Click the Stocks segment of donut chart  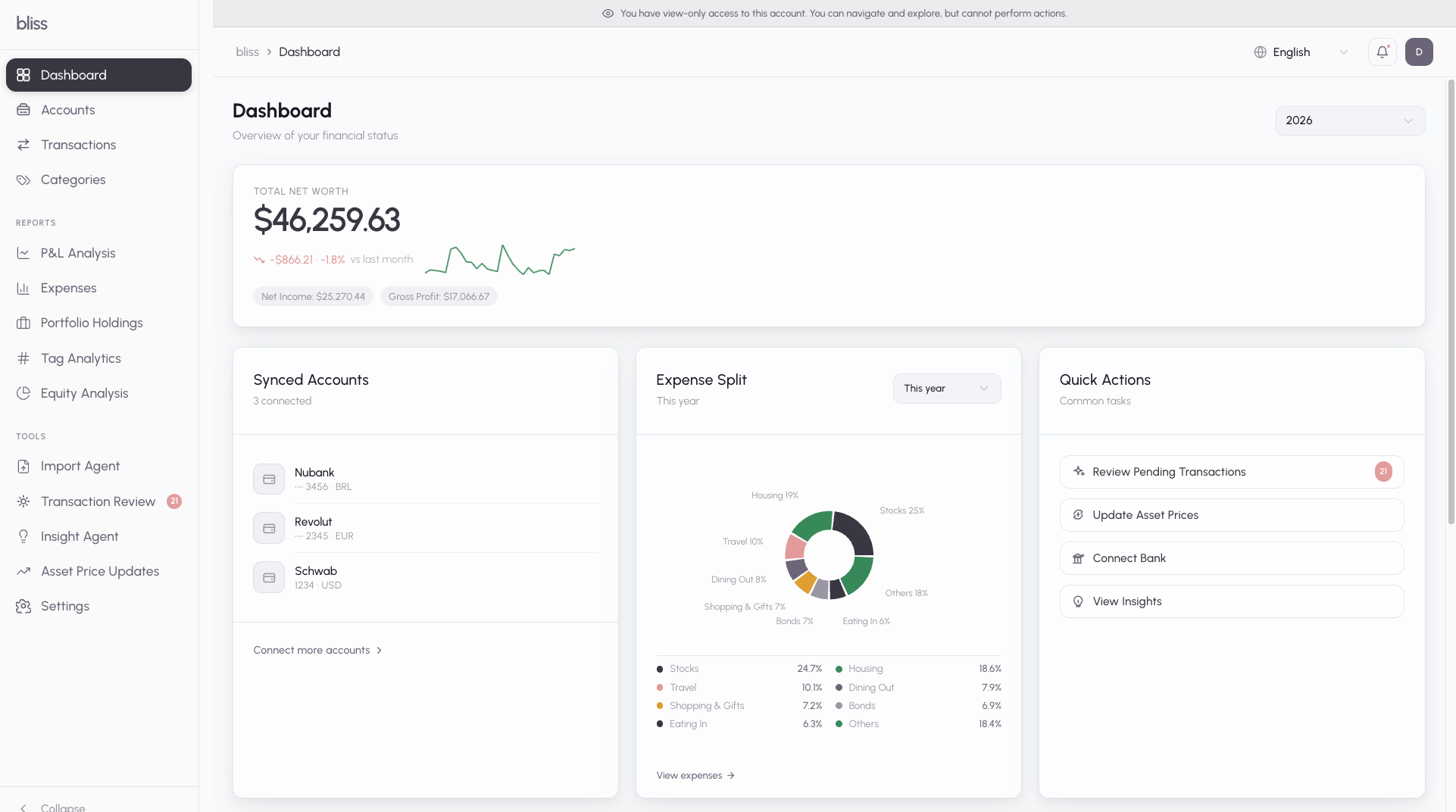pyautogui.click(x=856, y=531)
